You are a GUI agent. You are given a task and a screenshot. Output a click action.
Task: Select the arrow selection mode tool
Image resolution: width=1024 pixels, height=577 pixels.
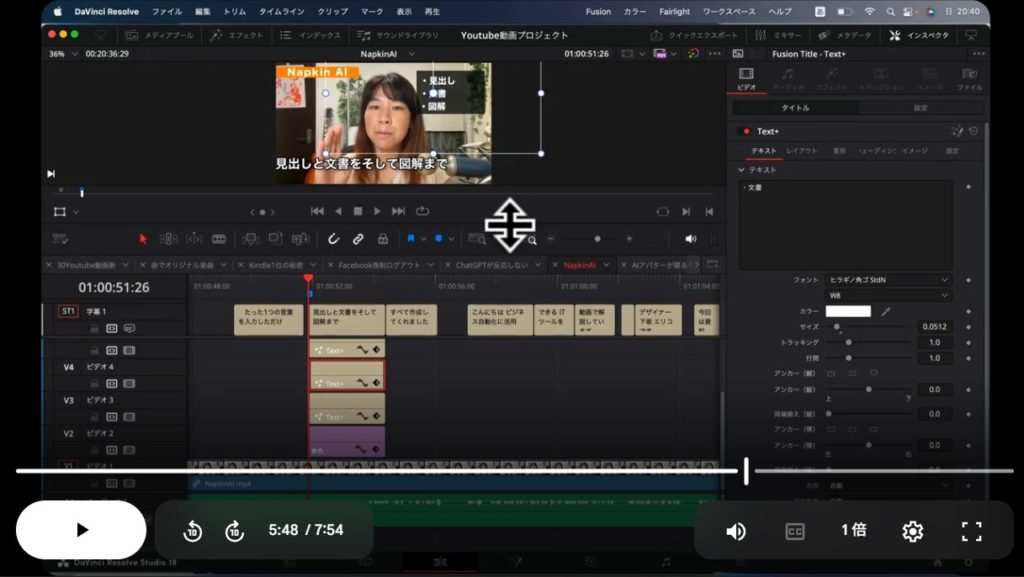(143, 239)
